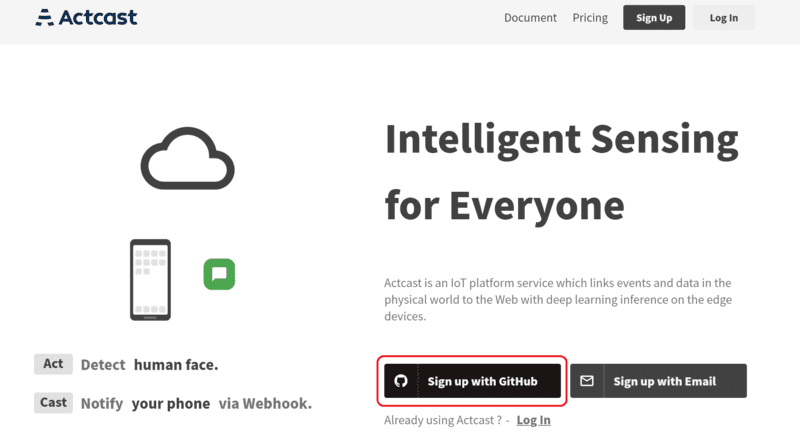Image resolution: width=800 pixels, height=437 pixels.
Task: Open the Document page
Action: point(530,18)
